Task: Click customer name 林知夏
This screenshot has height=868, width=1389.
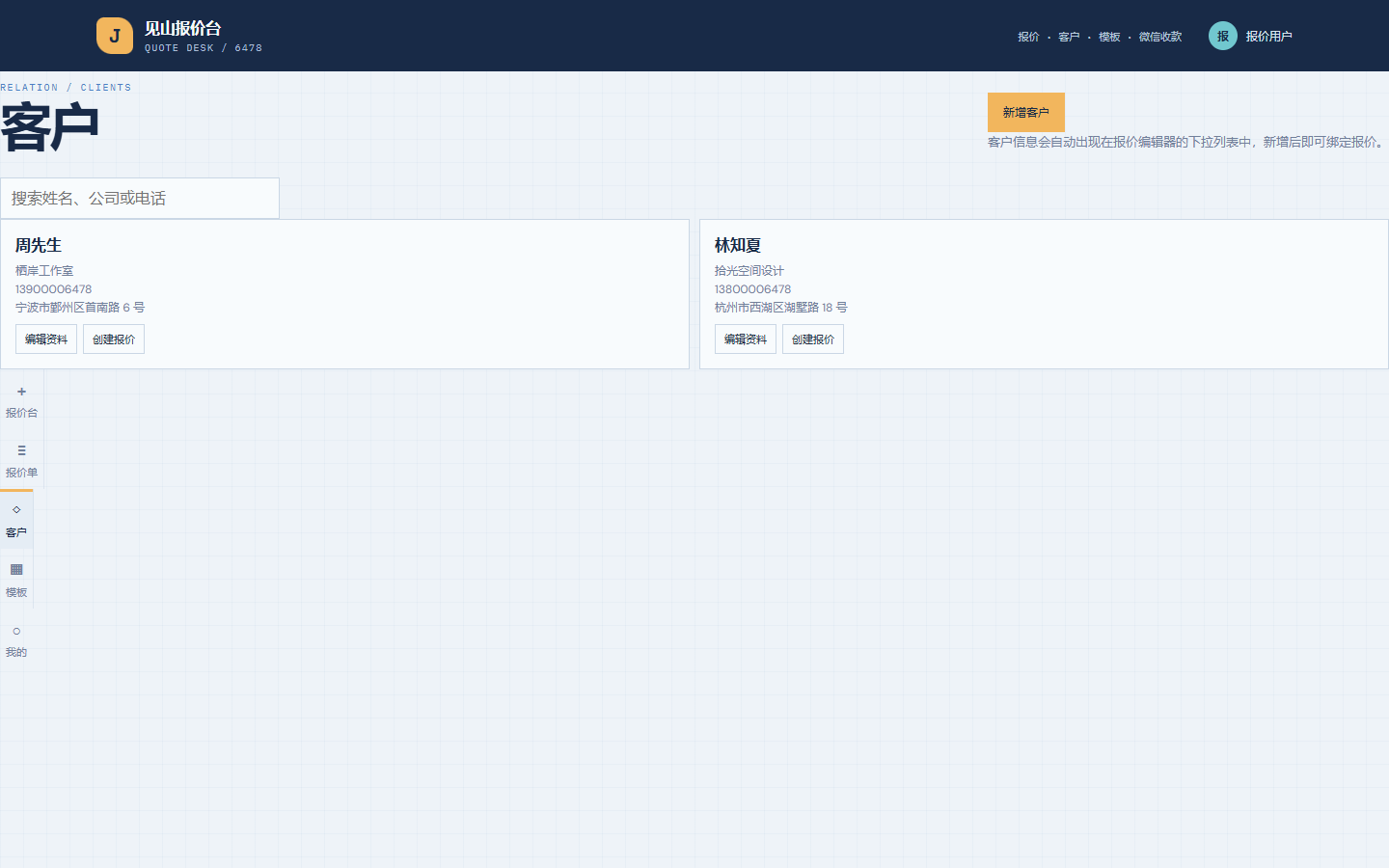Action: 738,246
